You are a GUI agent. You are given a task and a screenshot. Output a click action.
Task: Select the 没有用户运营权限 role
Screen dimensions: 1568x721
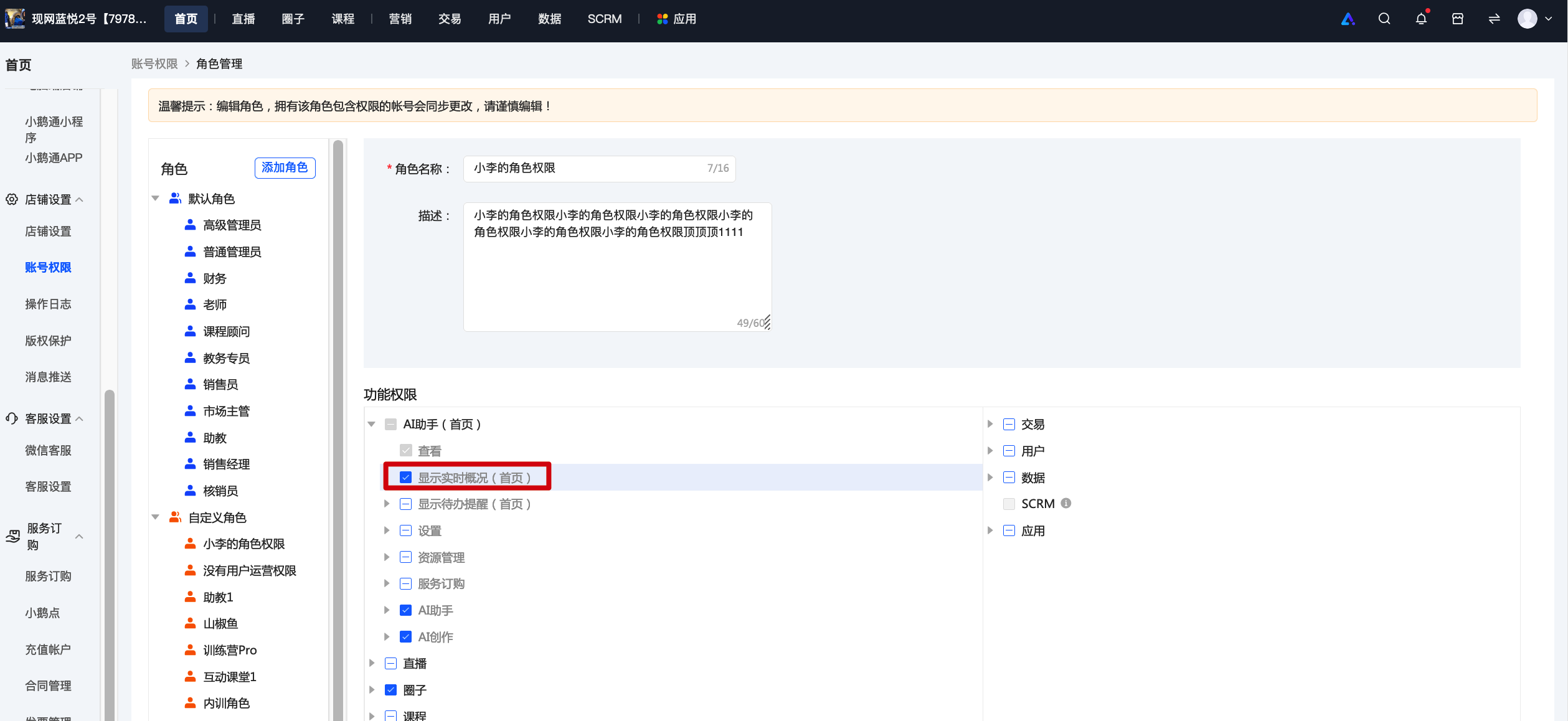249,570
